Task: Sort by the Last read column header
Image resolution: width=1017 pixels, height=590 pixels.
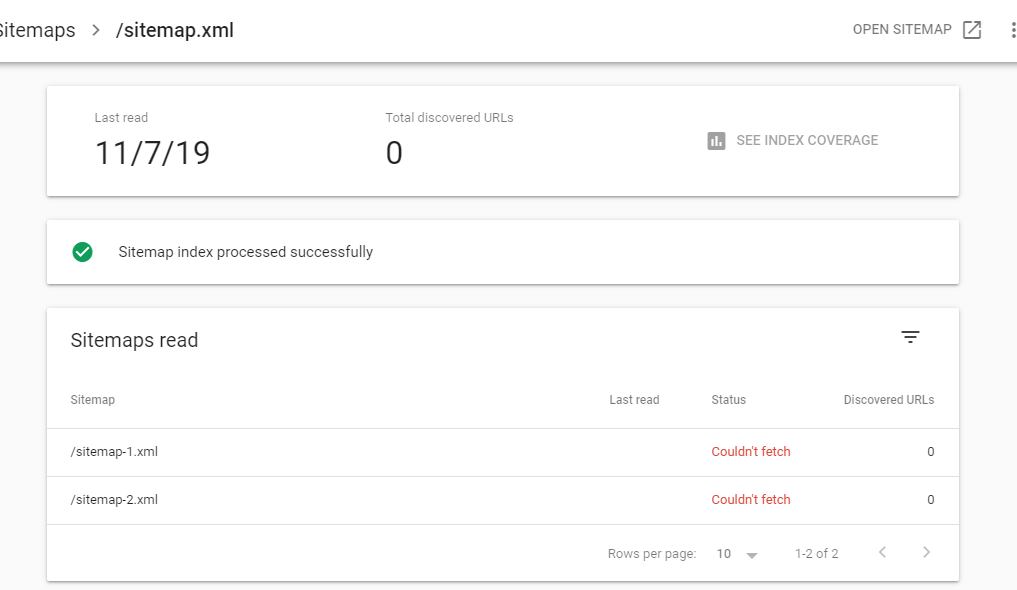Action: tap(634, 400)
